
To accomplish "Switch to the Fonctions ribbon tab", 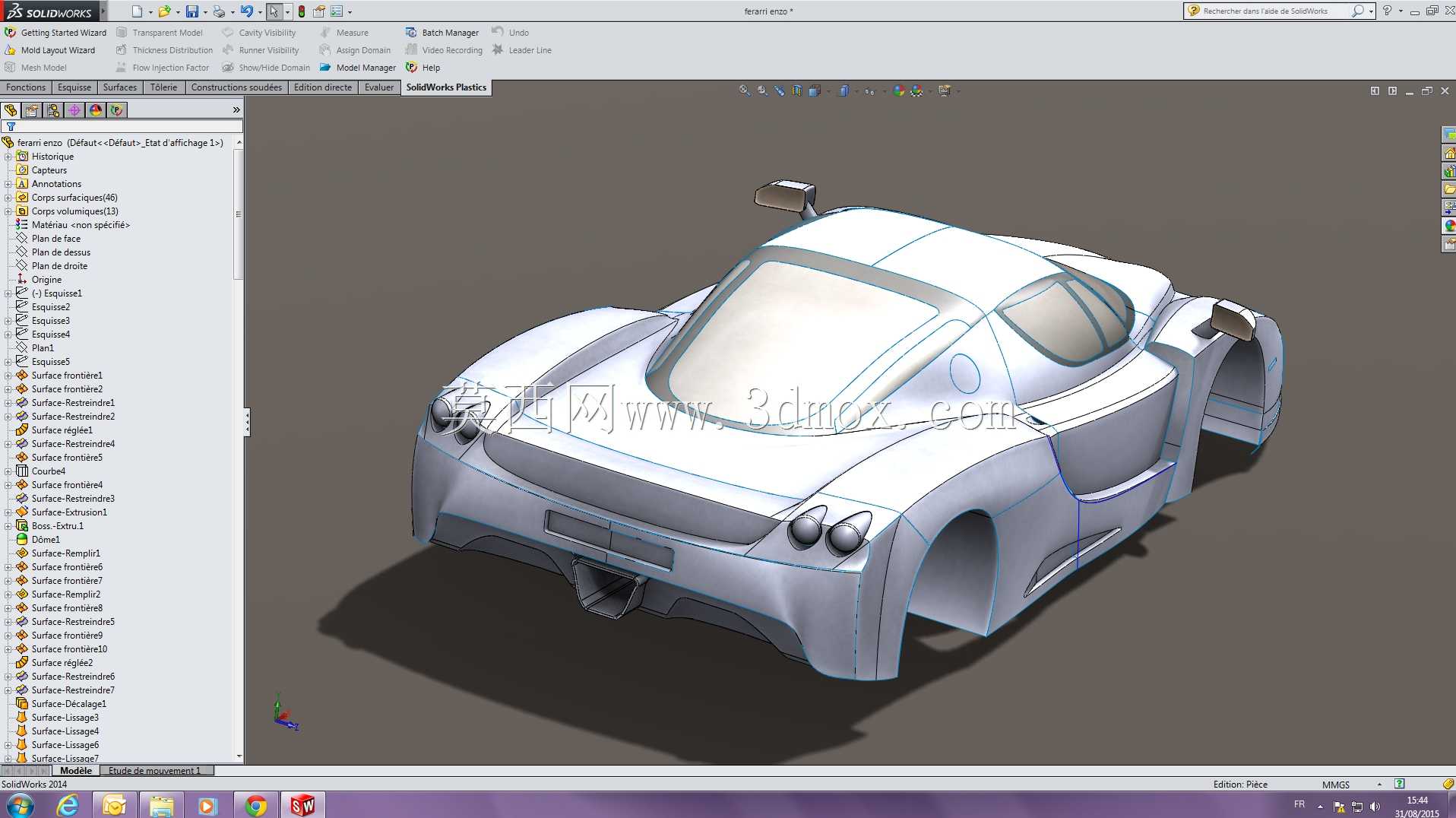I will pos(26,87).
